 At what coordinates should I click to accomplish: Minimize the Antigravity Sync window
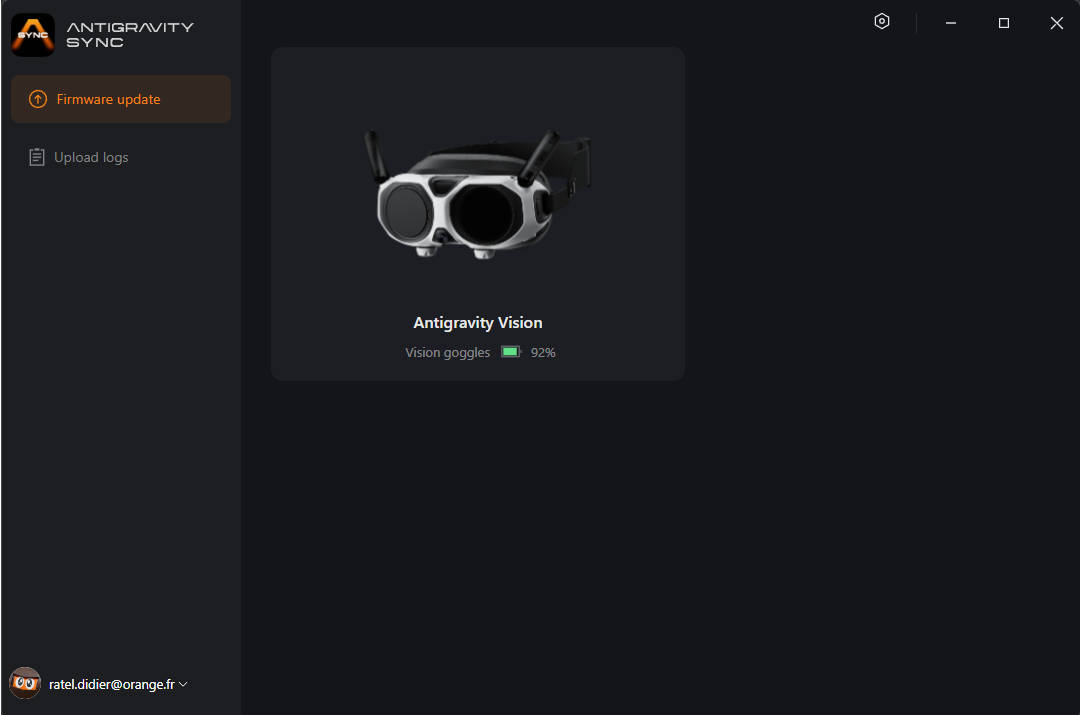click(x=951, y=23)
